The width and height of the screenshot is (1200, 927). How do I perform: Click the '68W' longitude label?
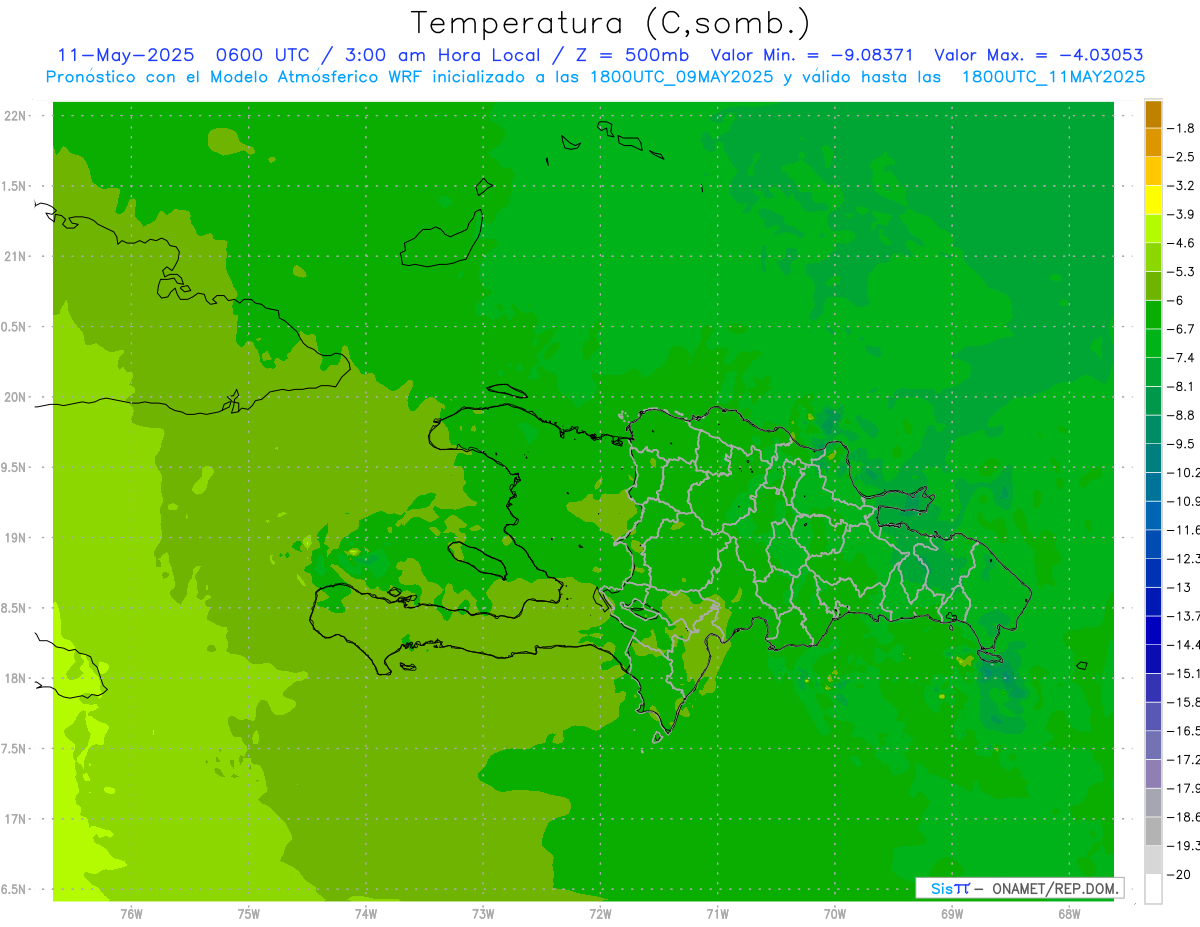pos(1069,914)
